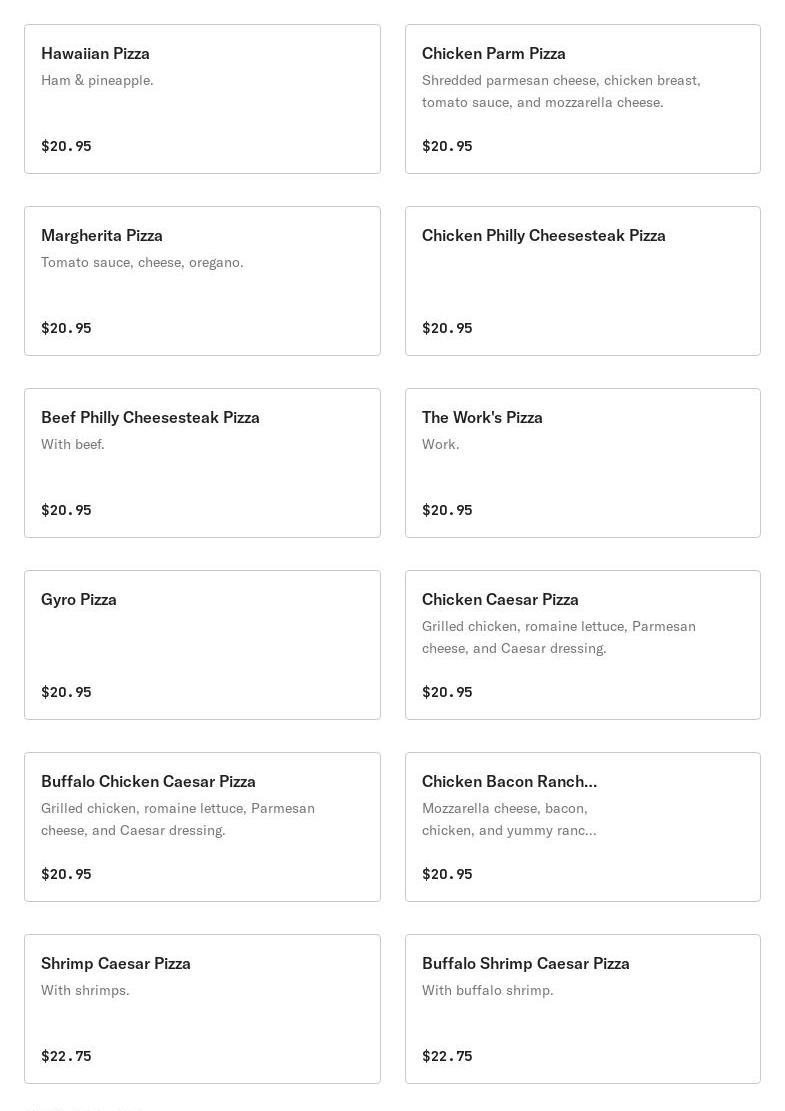Click the Margherita Pizza title
The image size is (785, 1111).
(102, 235)
